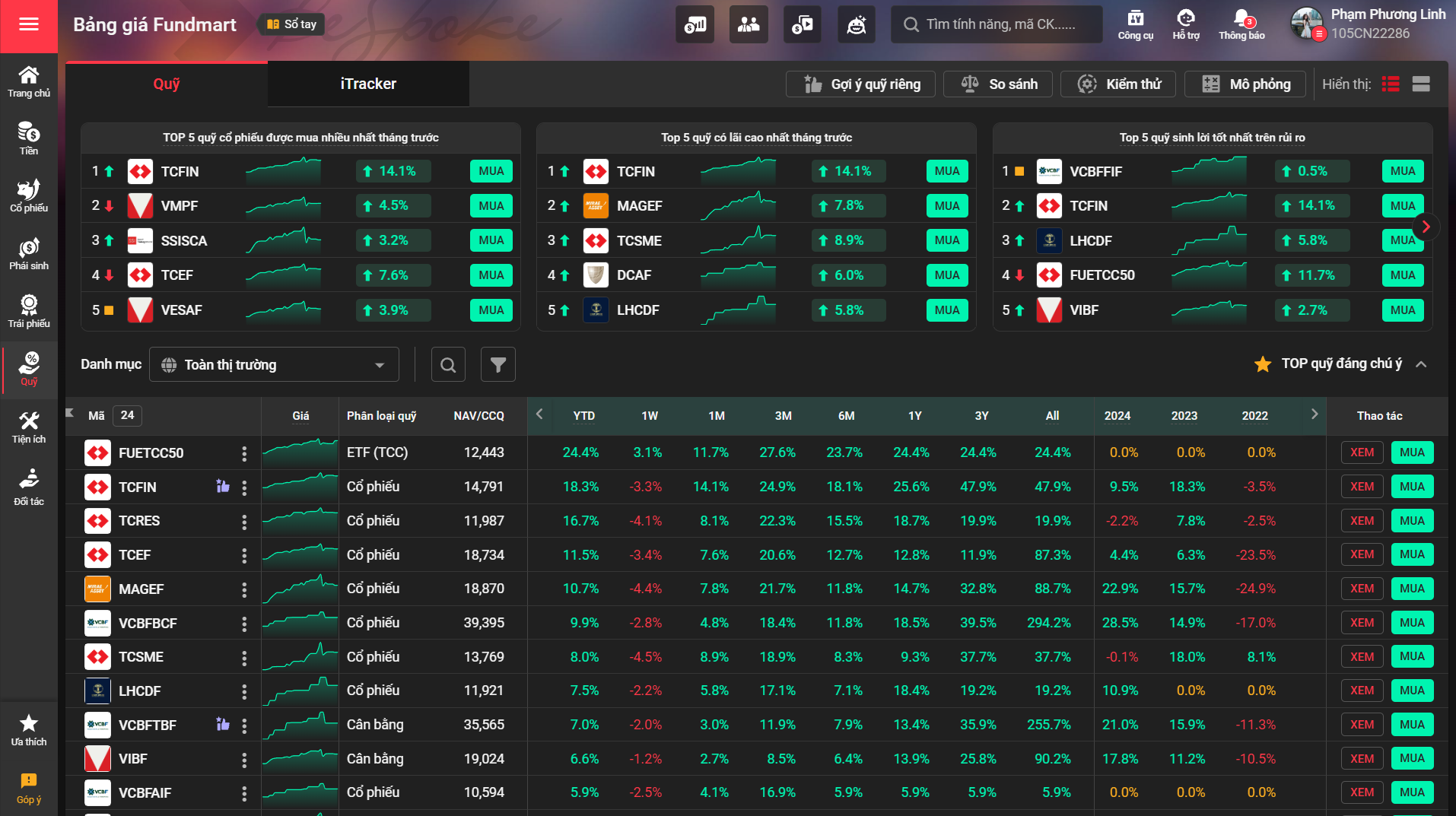Open the Tiền sidebar section
The image size is (1456, 816).
29,139
